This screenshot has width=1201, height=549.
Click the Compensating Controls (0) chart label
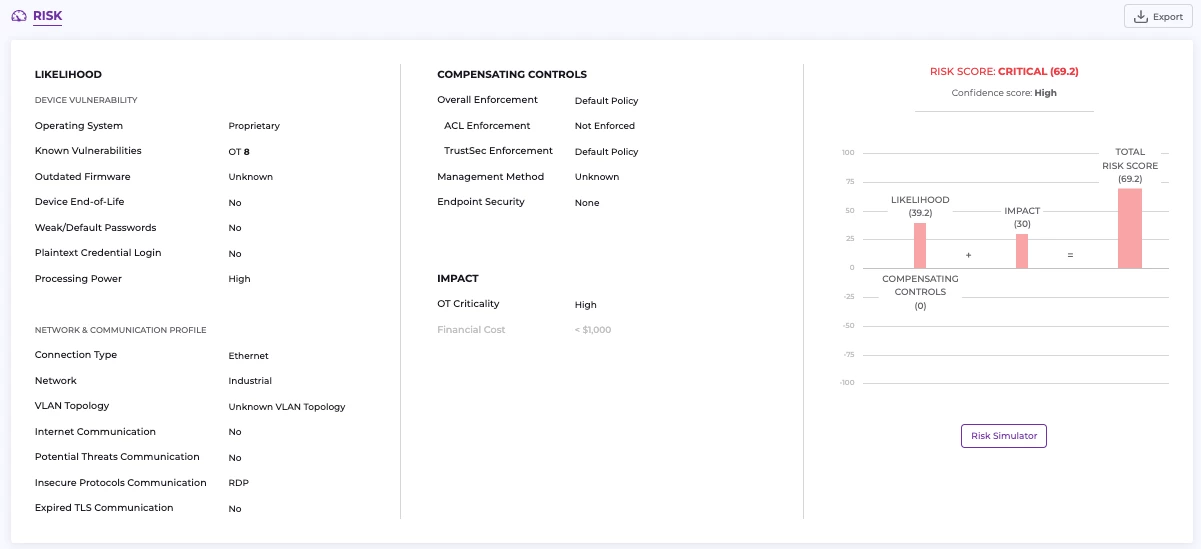pyautogui.click(x=920, y=292)
